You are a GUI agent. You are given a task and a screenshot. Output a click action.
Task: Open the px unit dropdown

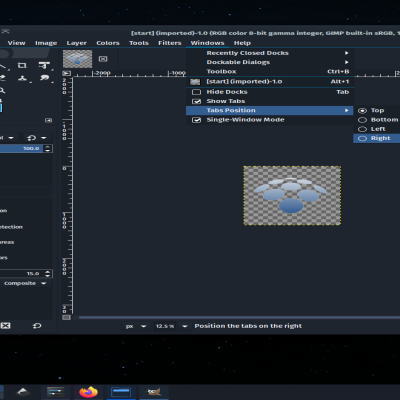coord(136,326)
